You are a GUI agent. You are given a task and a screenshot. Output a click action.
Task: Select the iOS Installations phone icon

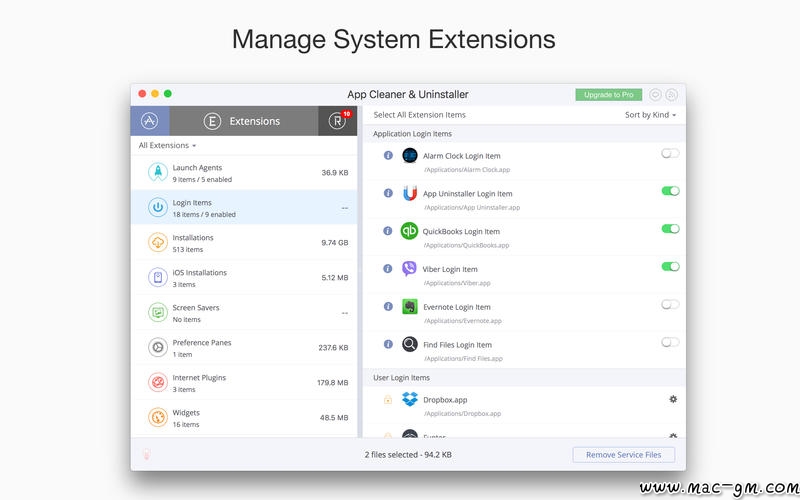tap(158, 278)
